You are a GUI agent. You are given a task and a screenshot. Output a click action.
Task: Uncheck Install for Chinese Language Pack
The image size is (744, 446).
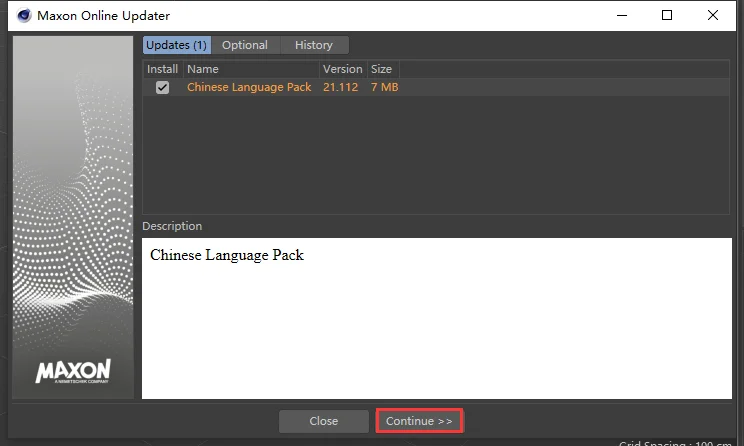pyautogui.click(x=162, y=87)
